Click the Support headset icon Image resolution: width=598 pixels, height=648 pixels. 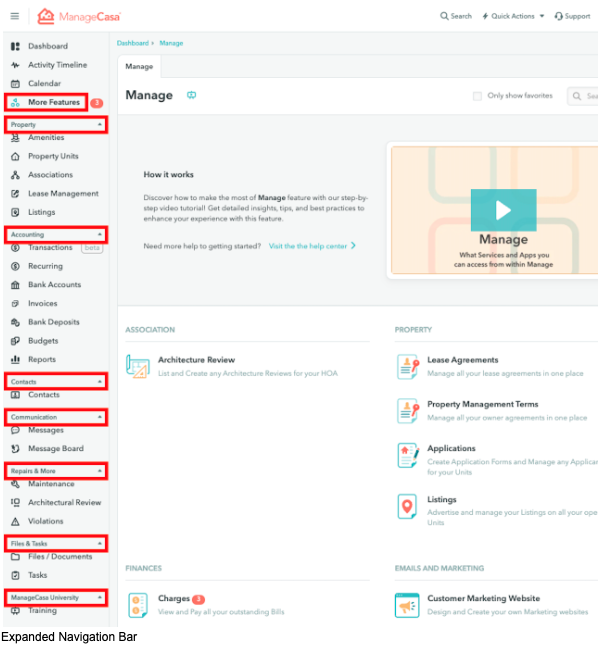558,16
